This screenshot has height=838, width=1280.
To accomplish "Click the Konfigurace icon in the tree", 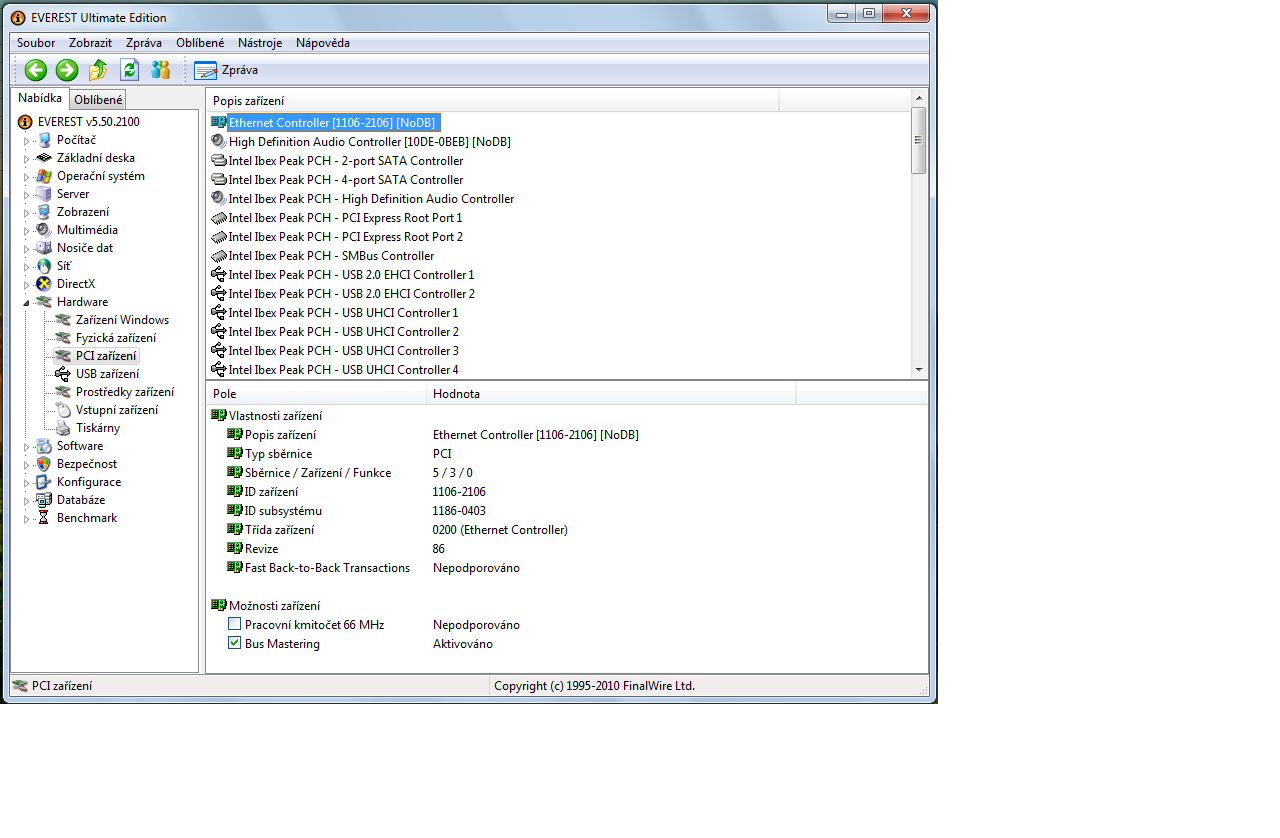I will pos(44,482).
